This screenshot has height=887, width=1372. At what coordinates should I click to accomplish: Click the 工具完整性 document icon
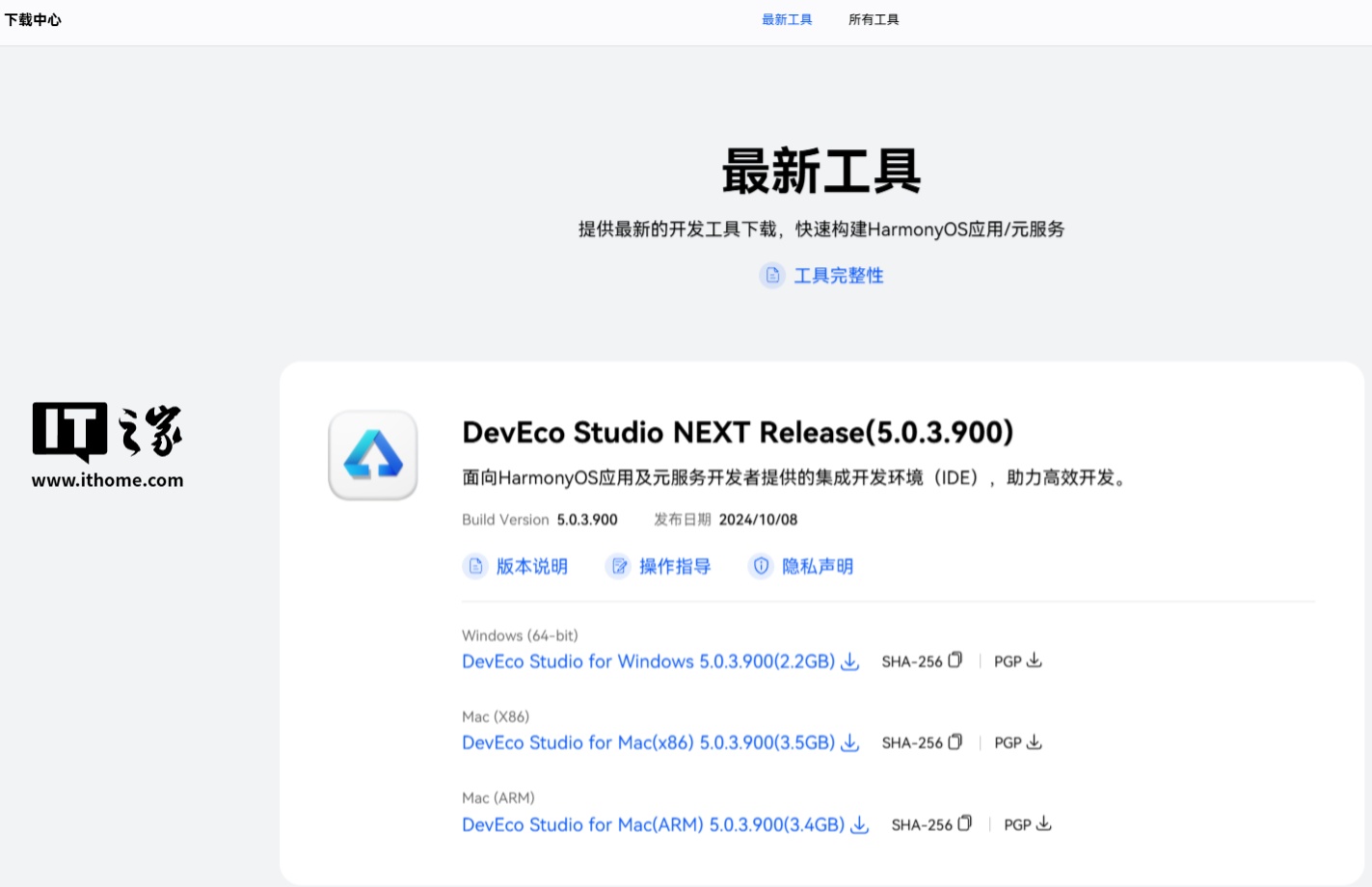tap(772, 276)
